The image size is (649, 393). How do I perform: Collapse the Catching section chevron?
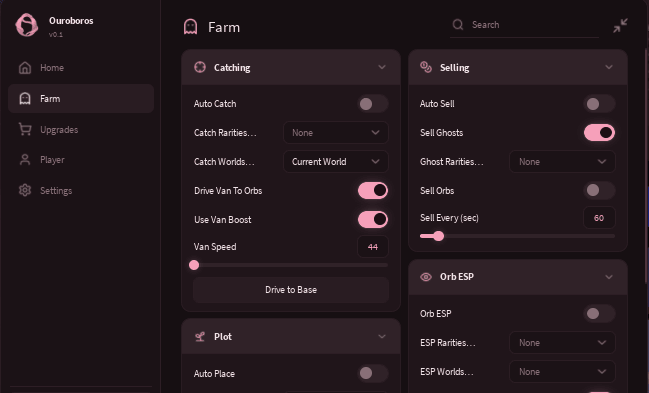tap(382, 67)
